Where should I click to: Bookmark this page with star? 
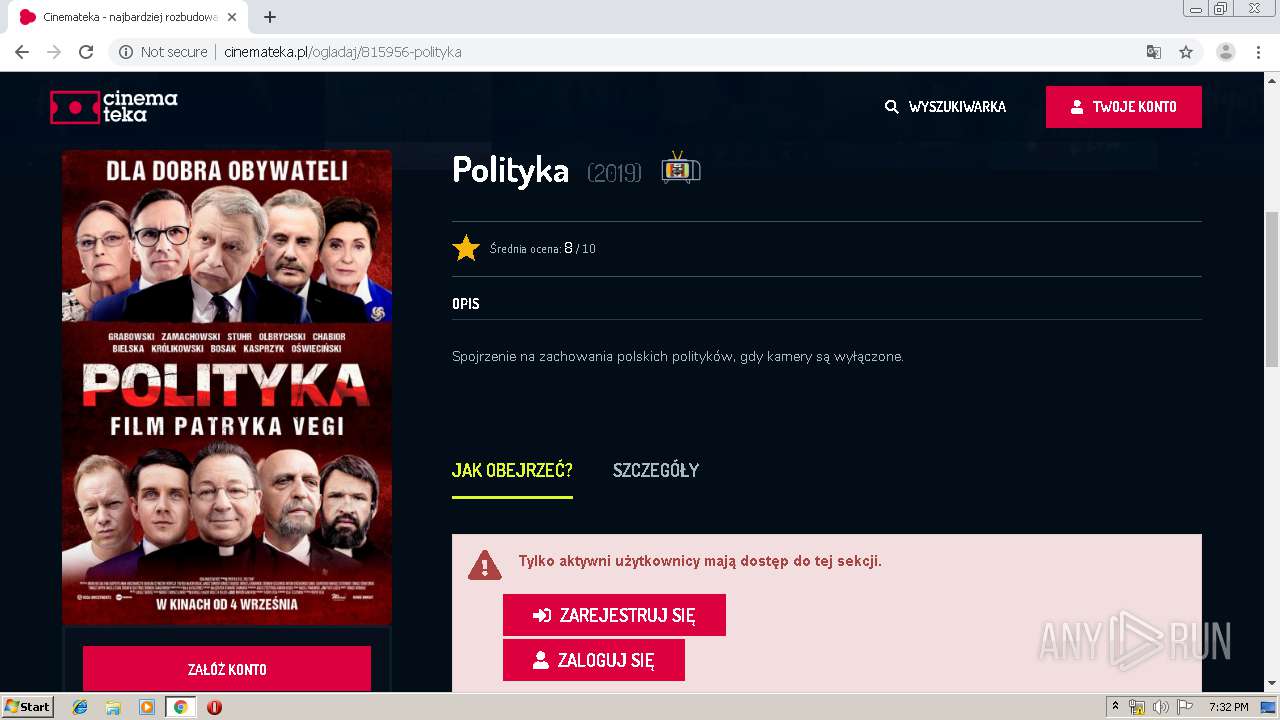[1186, 52]
